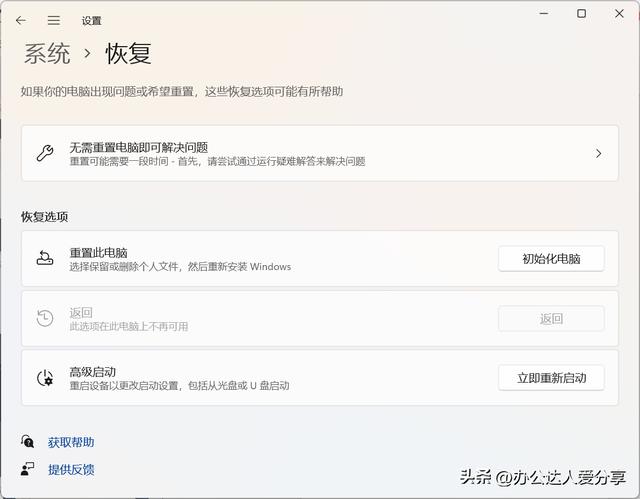640x499 pixels.
Task: Click the 提供反馈 feedback person icon
Action: coord(27,469)
